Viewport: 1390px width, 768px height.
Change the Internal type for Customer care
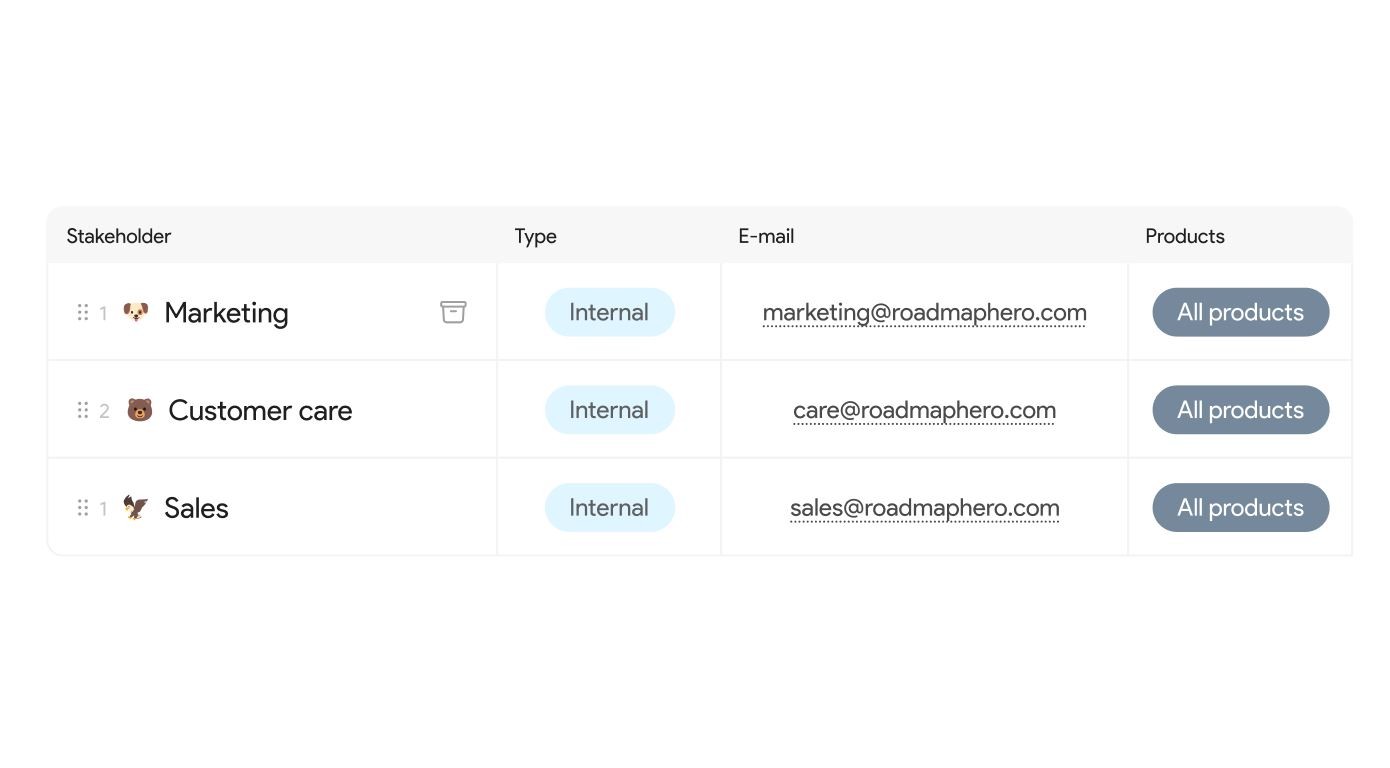coord(610,410)
